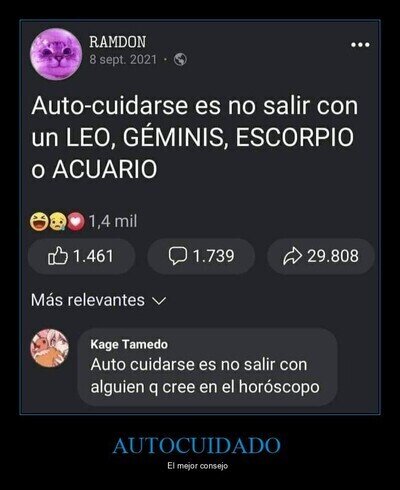
Task: Click Kage Tamedo's avatar thumbnail
Action: (x=49, y=348)
